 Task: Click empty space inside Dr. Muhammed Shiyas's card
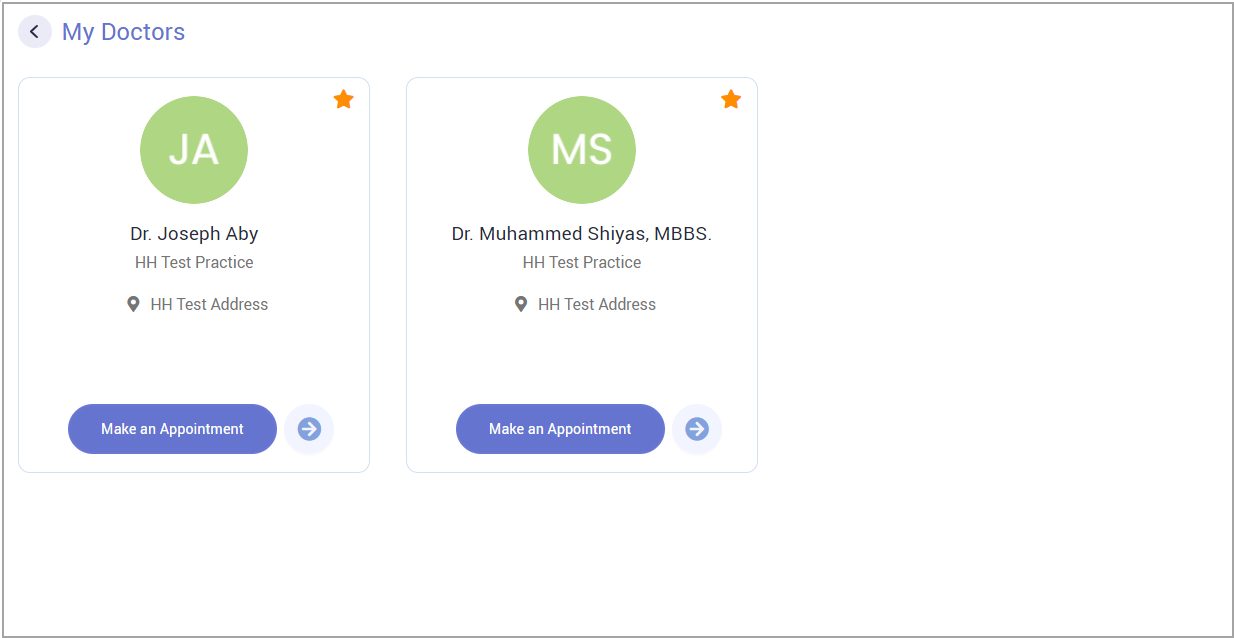[582, 355]
